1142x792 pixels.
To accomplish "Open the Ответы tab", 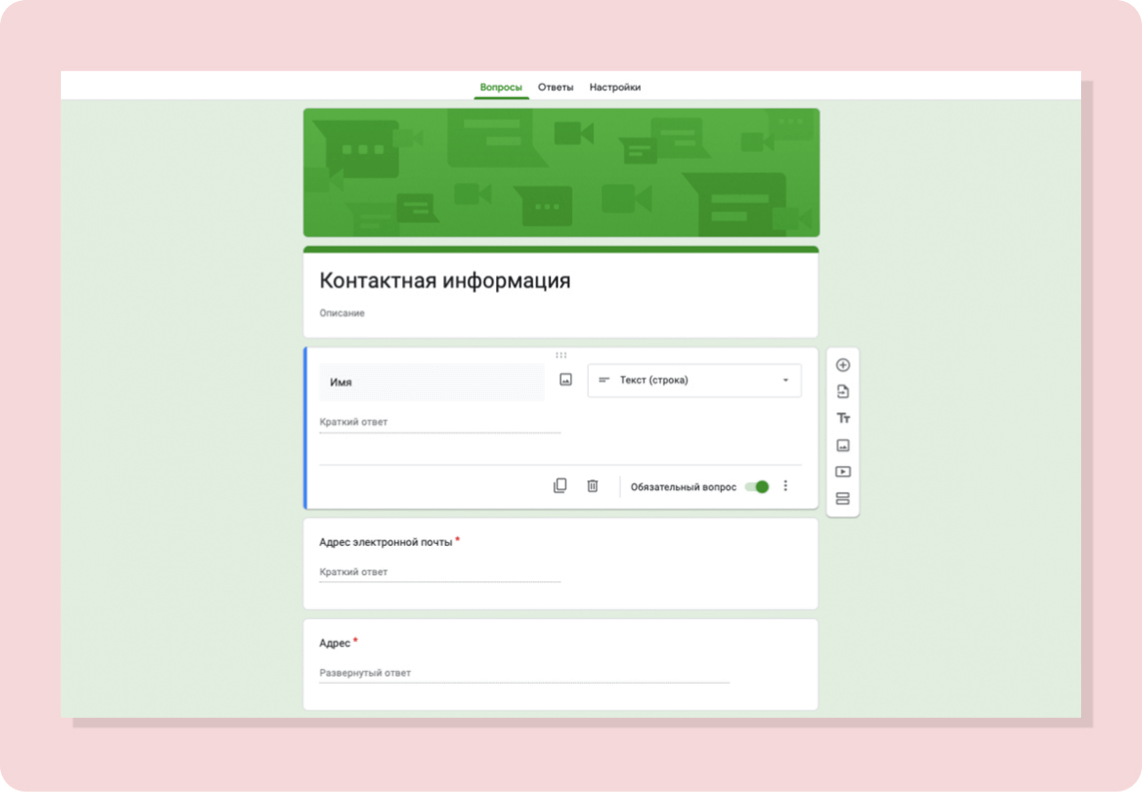I will click(556, 87).
